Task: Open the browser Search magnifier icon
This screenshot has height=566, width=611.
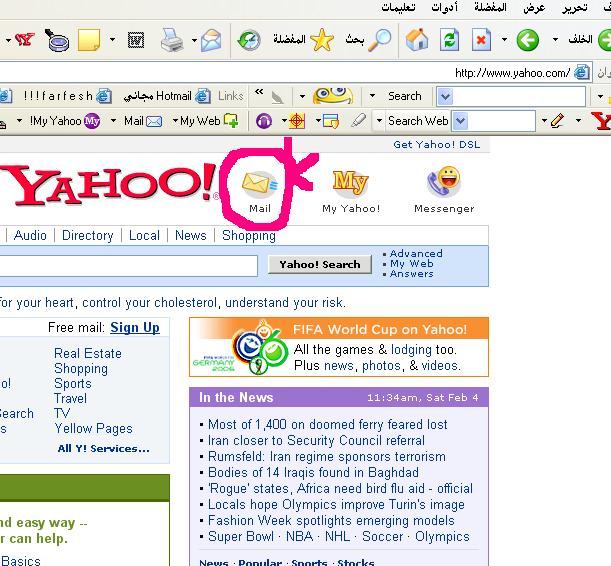Action: pos(379,40)
